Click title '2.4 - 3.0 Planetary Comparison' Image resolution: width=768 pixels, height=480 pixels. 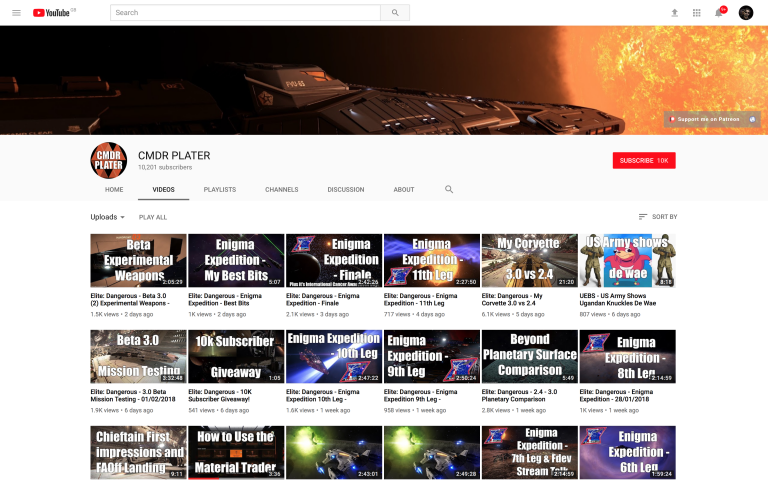520,396
